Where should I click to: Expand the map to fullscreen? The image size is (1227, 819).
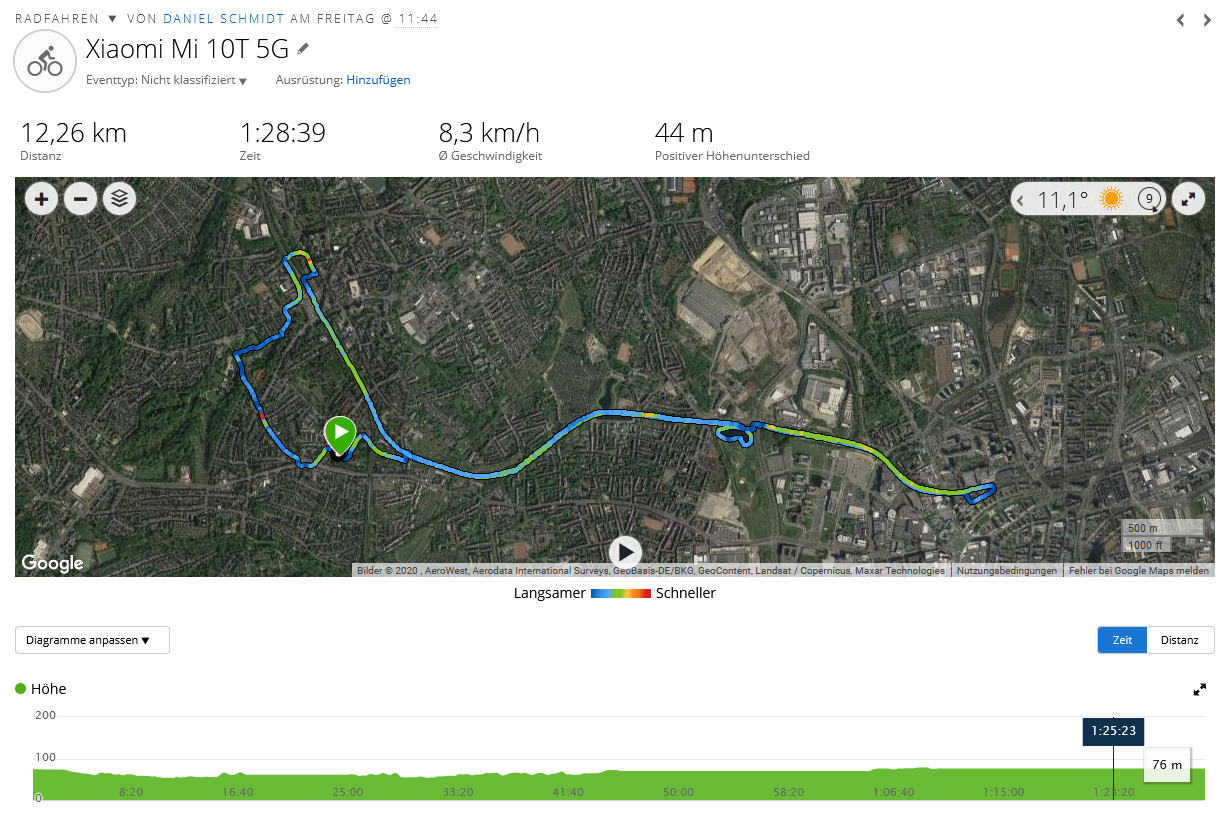[1188, 199]
